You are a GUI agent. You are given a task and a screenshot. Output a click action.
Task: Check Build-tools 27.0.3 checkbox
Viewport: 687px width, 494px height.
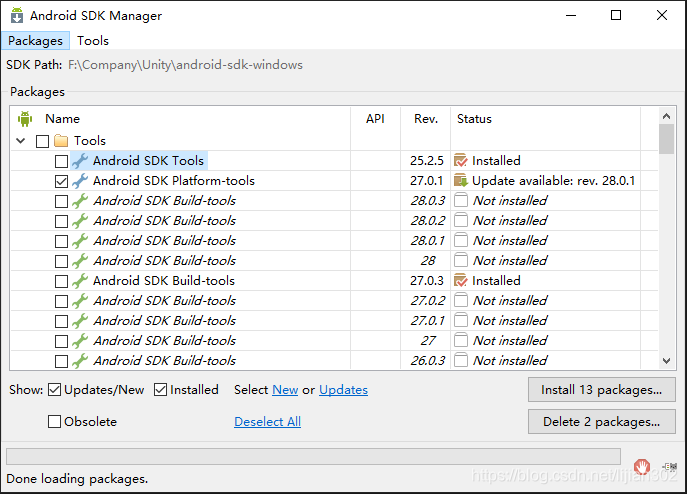61,281
